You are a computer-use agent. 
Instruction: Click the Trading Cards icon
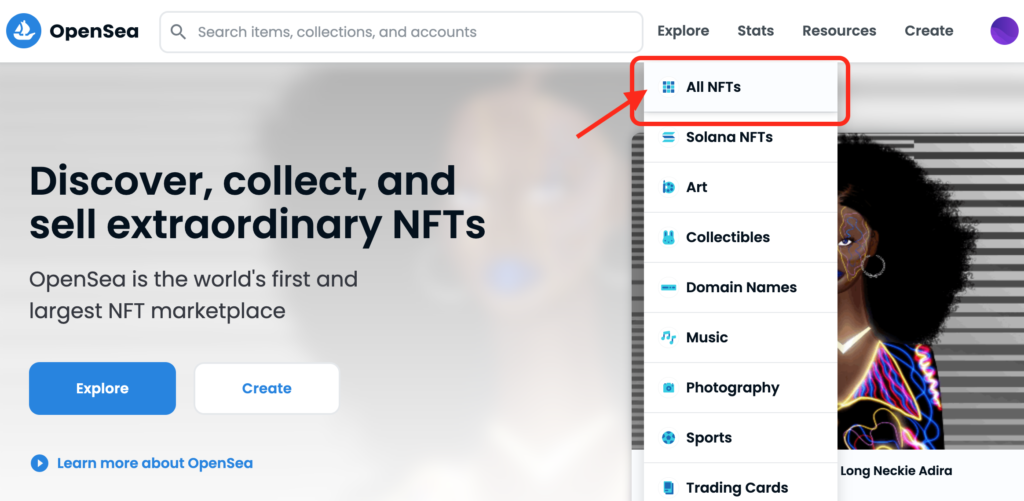668,488
